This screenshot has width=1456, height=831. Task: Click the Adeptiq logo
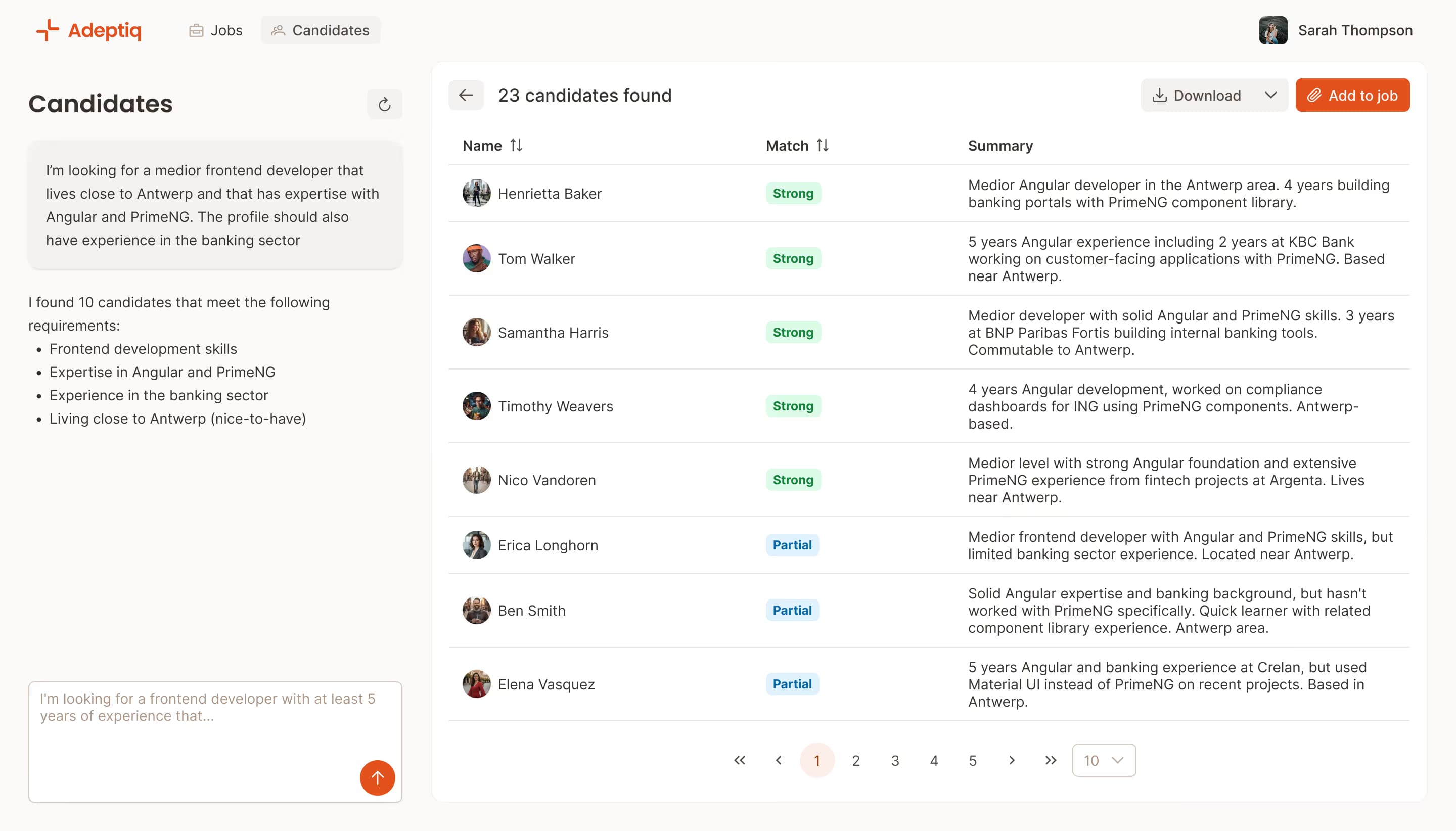88,30
